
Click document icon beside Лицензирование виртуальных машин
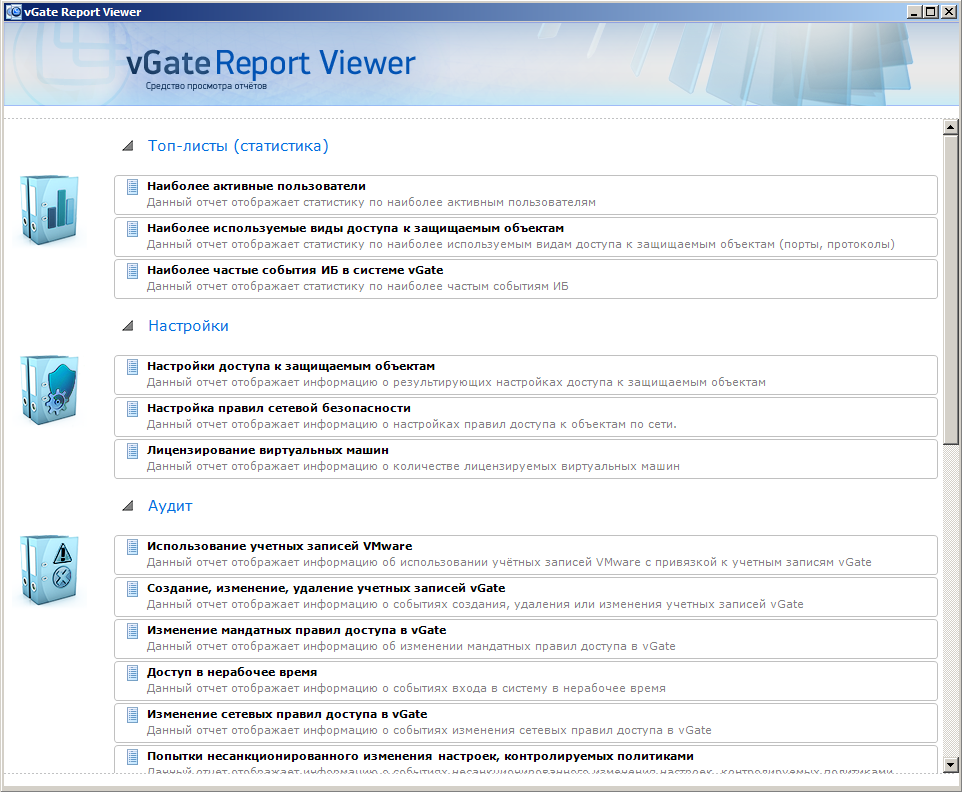[132, 451]
